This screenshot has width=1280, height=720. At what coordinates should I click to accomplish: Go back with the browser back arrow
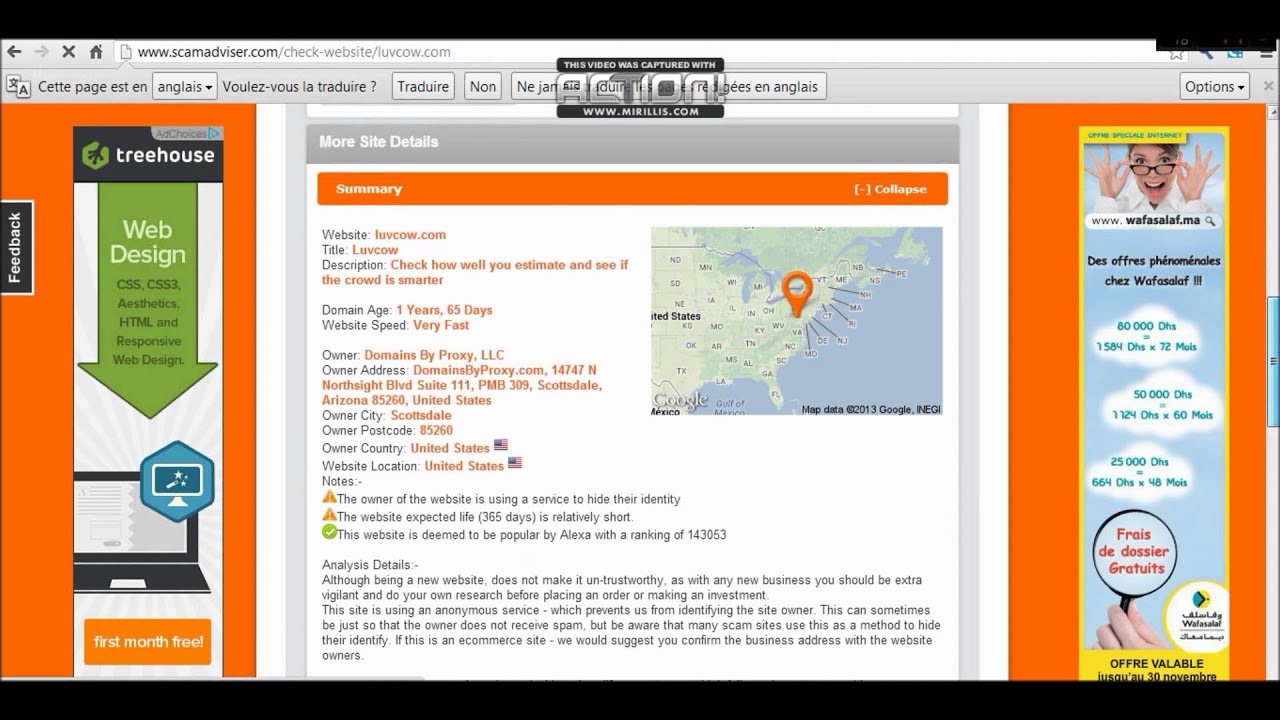14,52
